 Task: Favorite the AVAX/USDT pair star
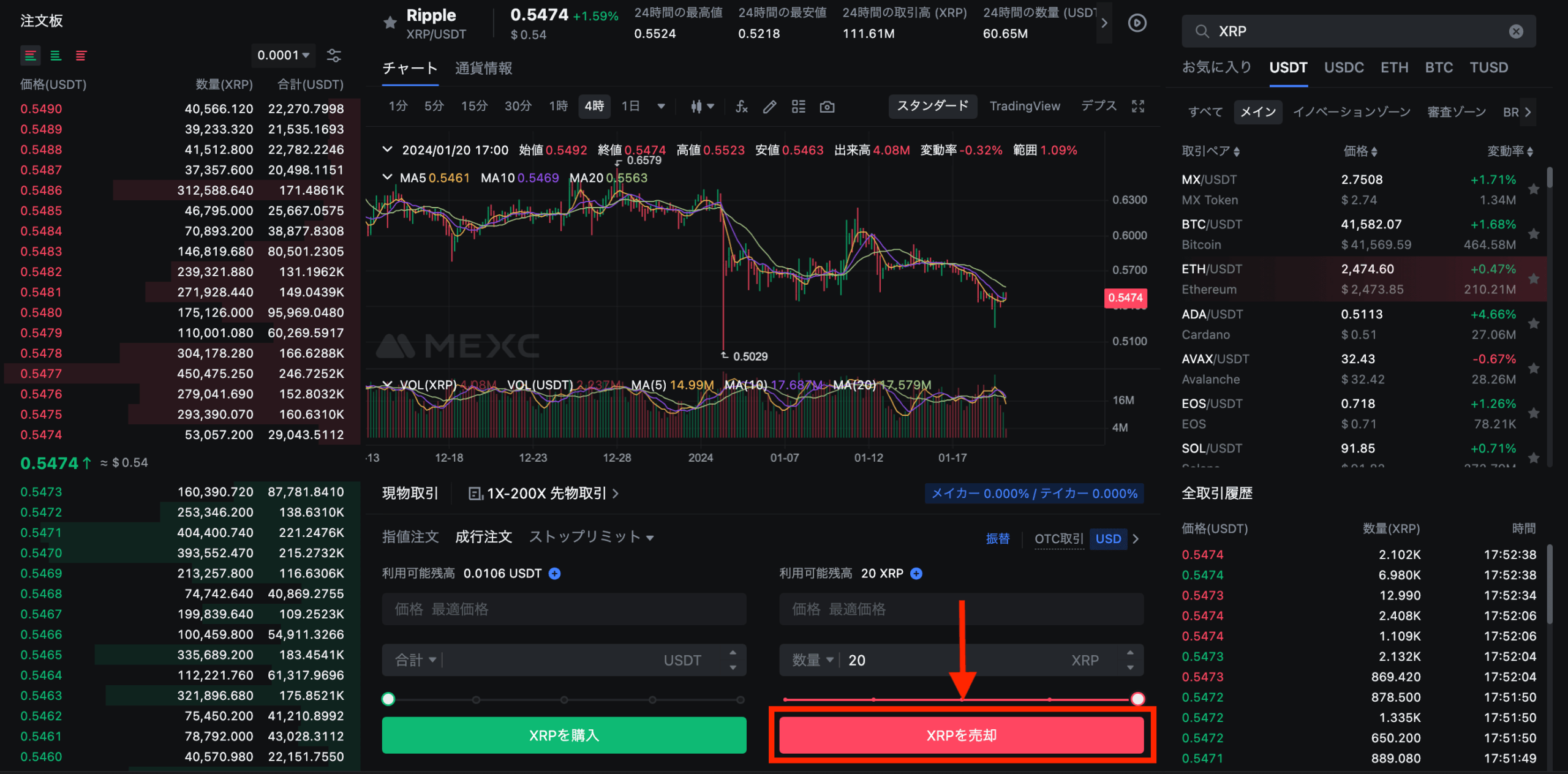[x=1534, y=368]
